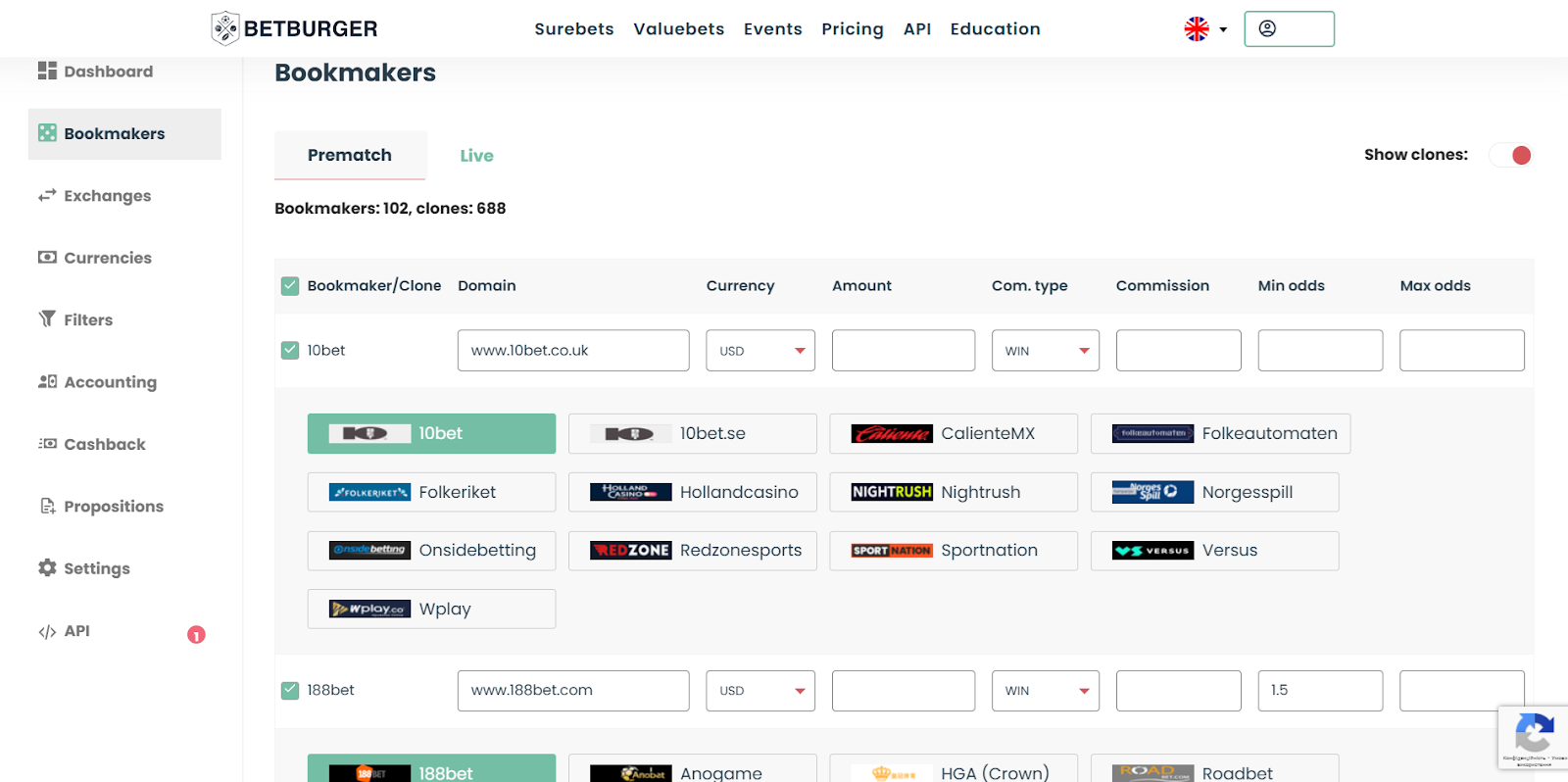Select the Folkeautomaten clone button
The height and width of the screenshot is (782, 1568).
(x=1221, y=433)
